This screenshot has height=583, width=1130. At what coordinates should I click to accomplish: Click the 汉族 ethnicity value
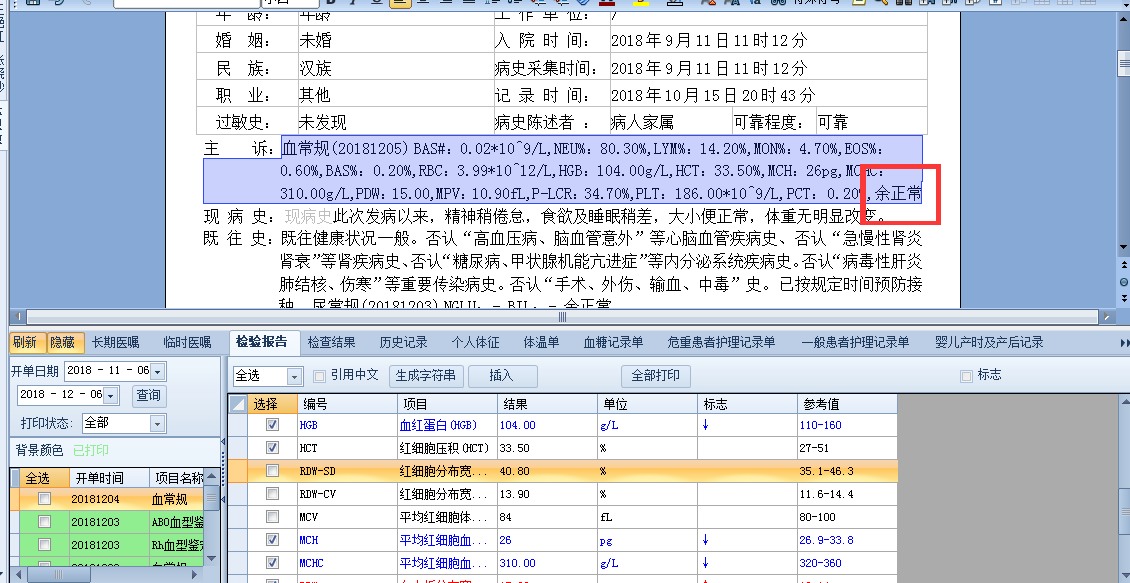pos(315,68)
